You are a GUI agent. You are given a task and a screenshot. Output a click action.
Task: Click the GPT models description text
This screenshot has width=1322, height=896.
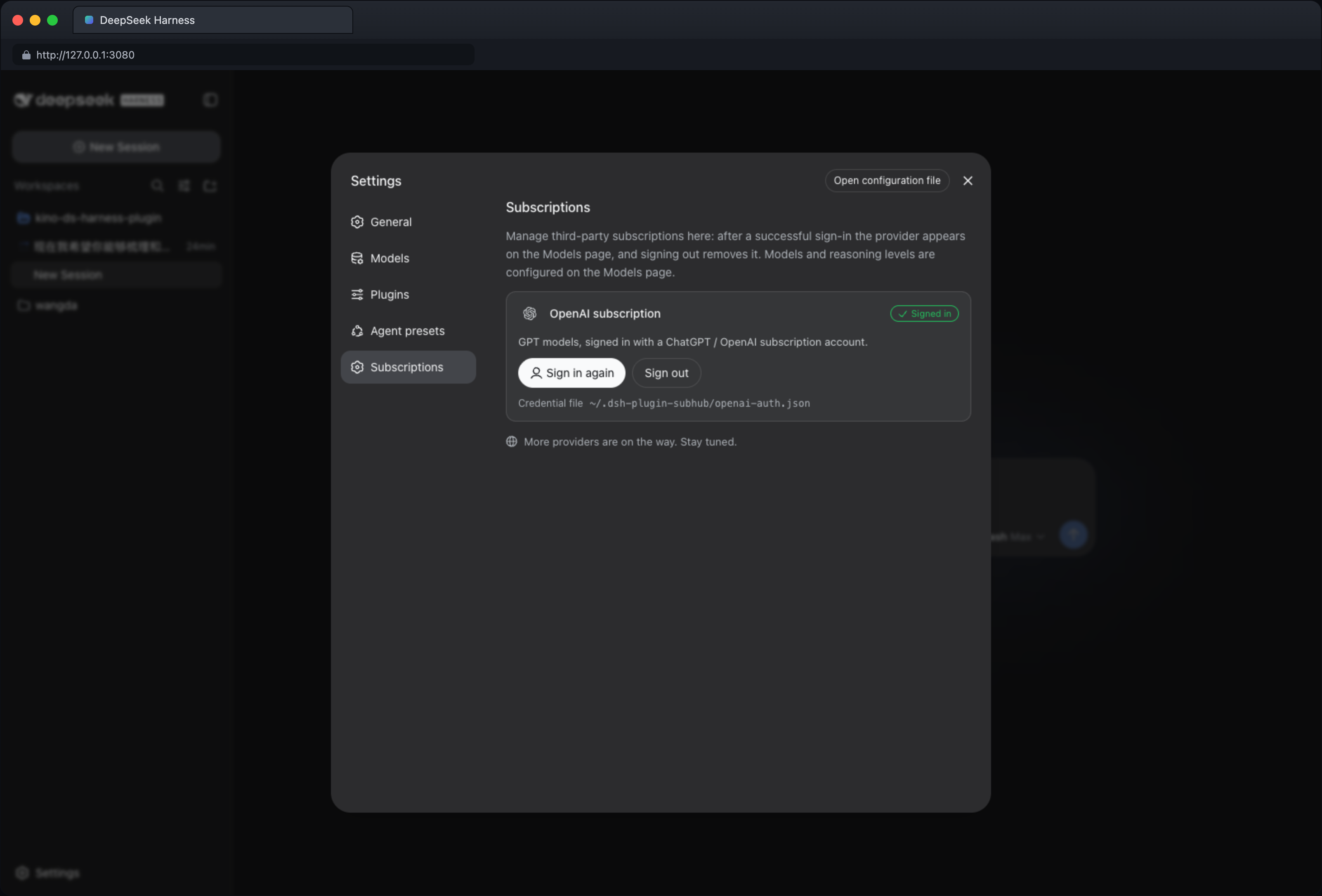[x=692, y=342]
